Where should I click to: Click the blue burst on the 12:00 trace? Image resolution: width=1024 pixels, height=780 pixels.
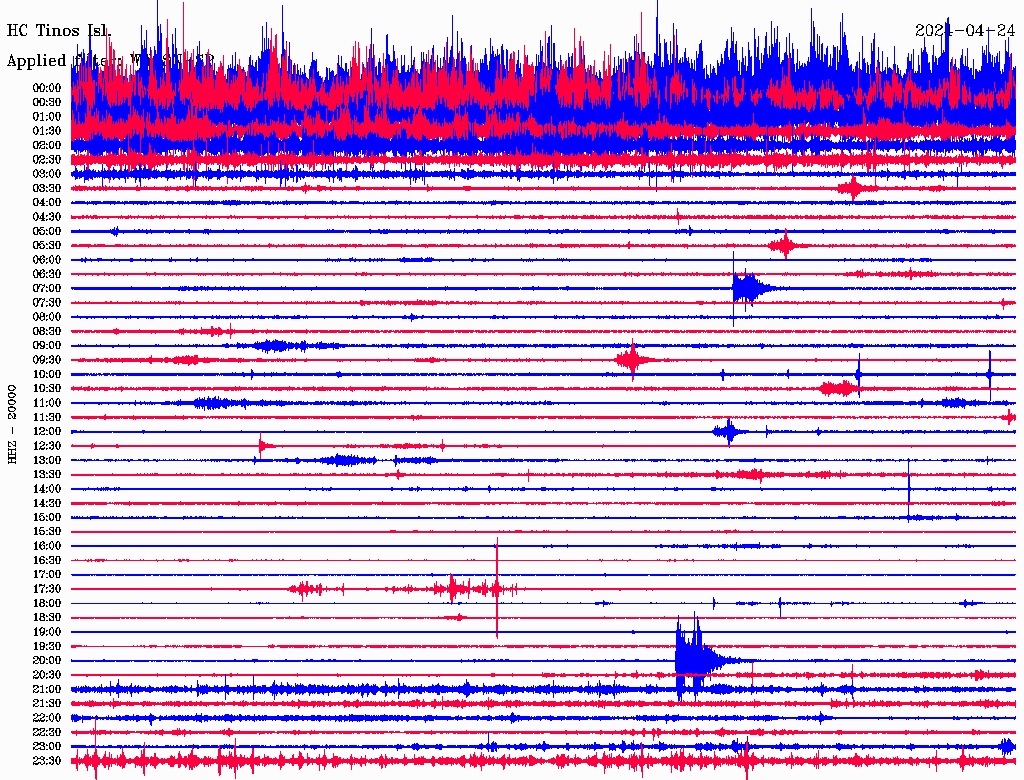729,431
